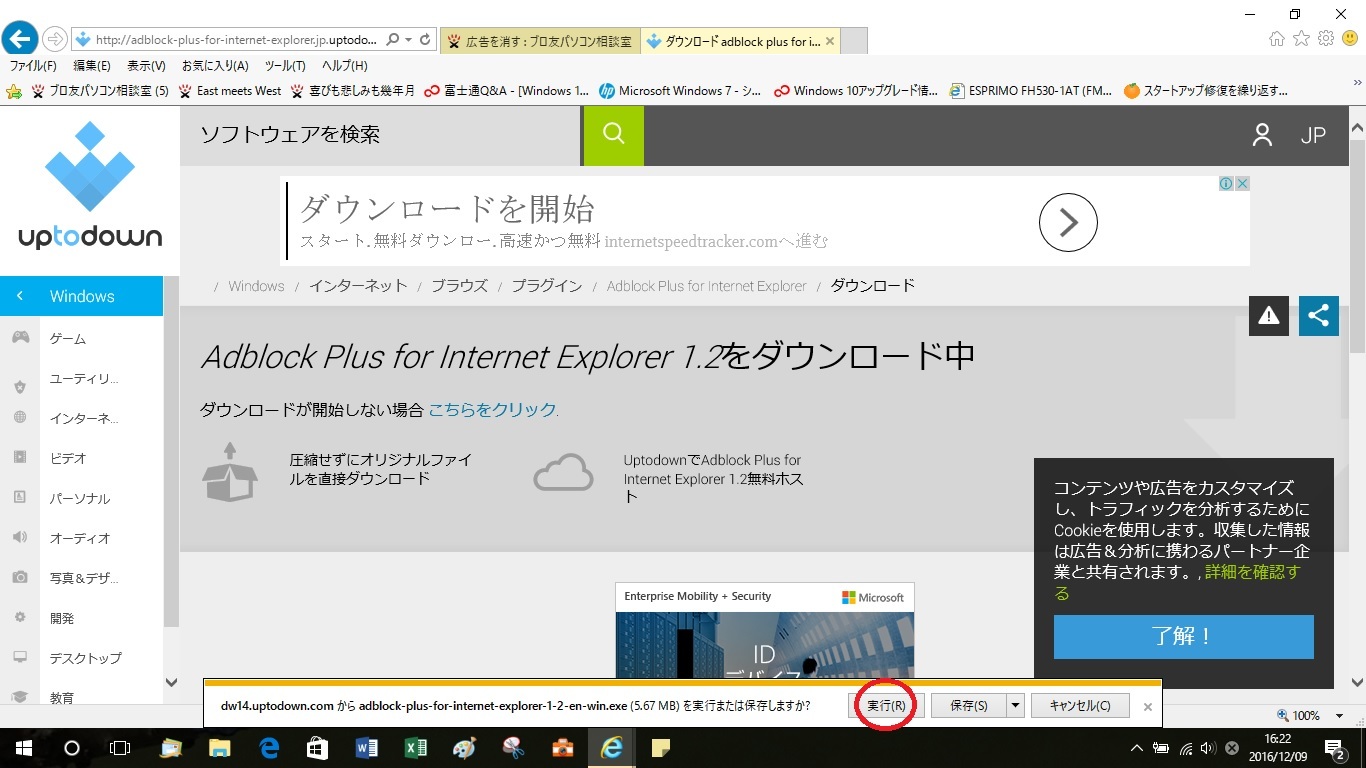This screenshot has width=1366, height=768.
Task: Close the ダウンロード adblock plus tab
Action: (830, 41)
